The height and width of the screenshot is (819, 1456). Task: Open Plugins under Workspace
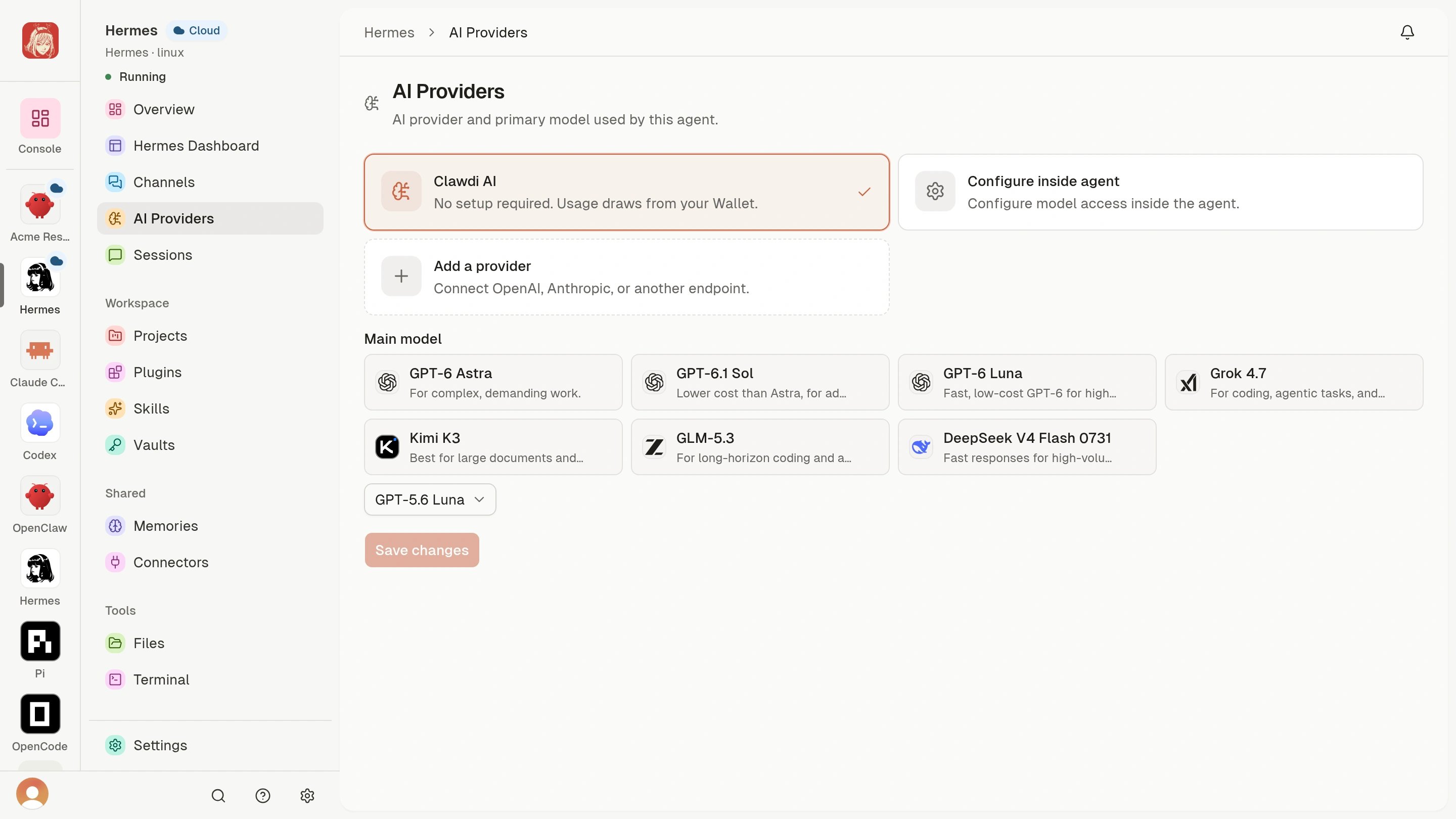pos(210,372)
